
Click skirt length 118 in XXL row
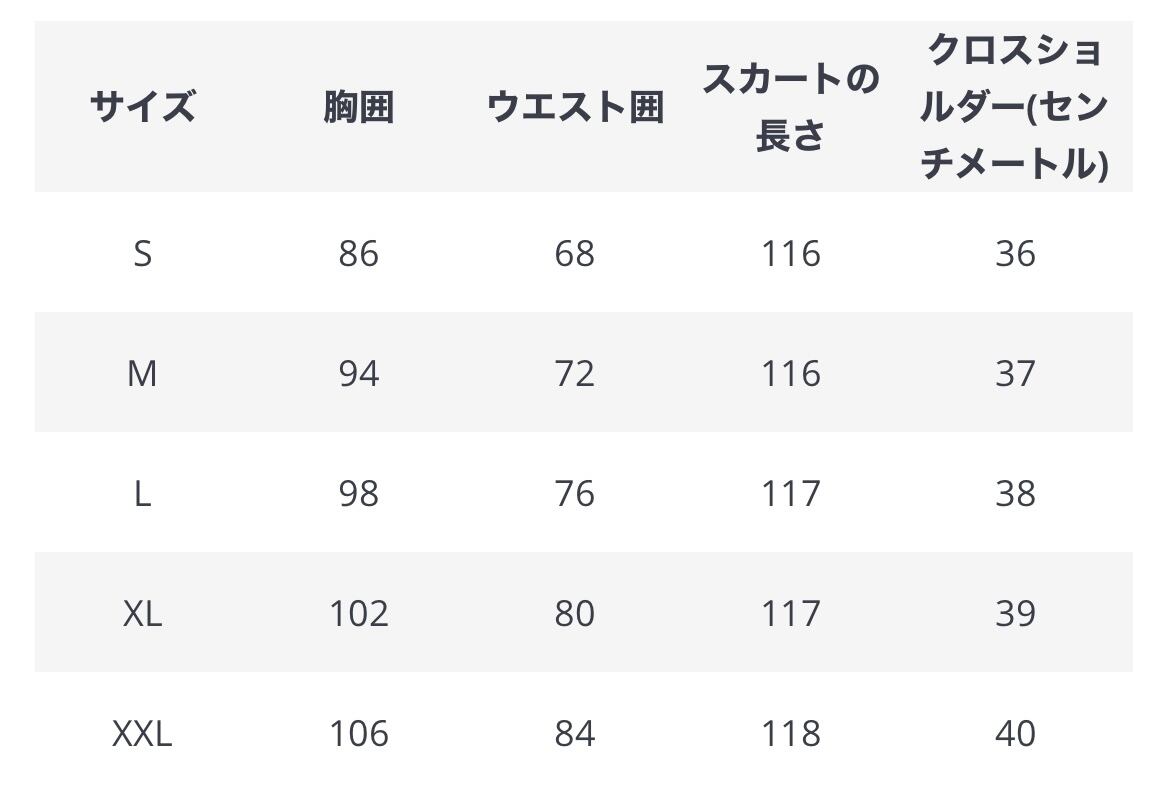790,733
